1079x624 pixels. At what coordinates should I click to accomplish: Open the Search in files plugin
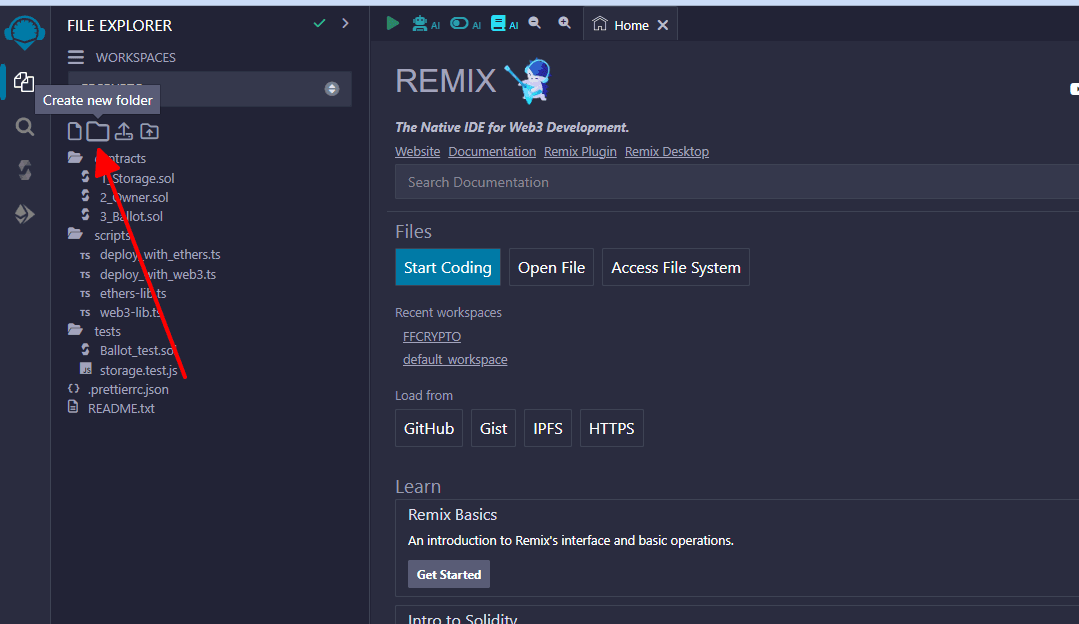[x=25, y=127]
